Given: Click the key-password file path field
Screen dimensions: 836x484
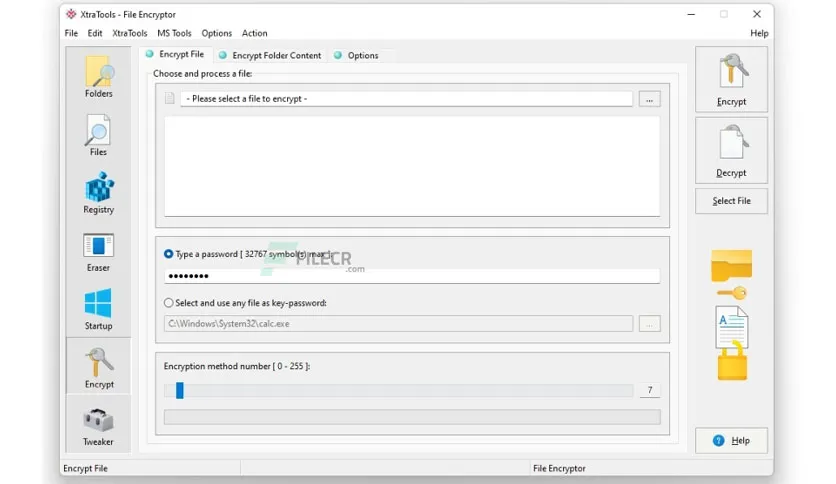Looking at the screenshot, I should point(398,324).
